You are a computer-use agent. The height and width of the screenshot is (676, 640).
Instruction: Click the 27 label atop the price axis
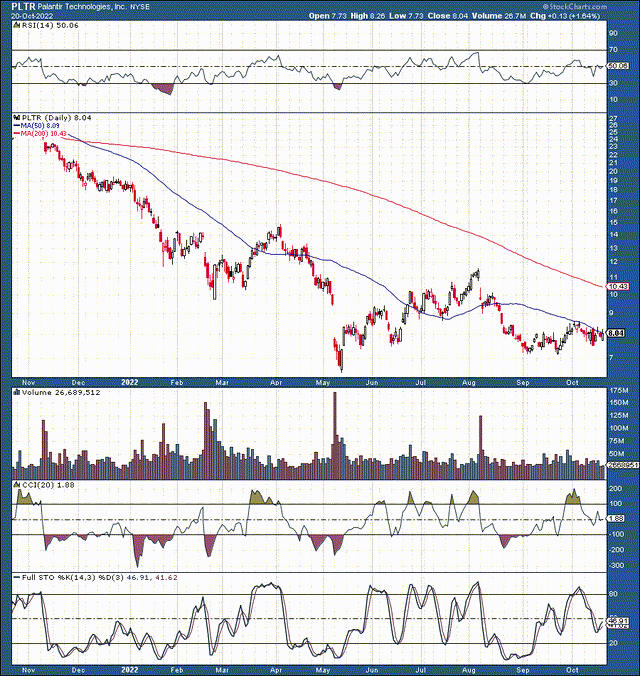tap(614, 118)
